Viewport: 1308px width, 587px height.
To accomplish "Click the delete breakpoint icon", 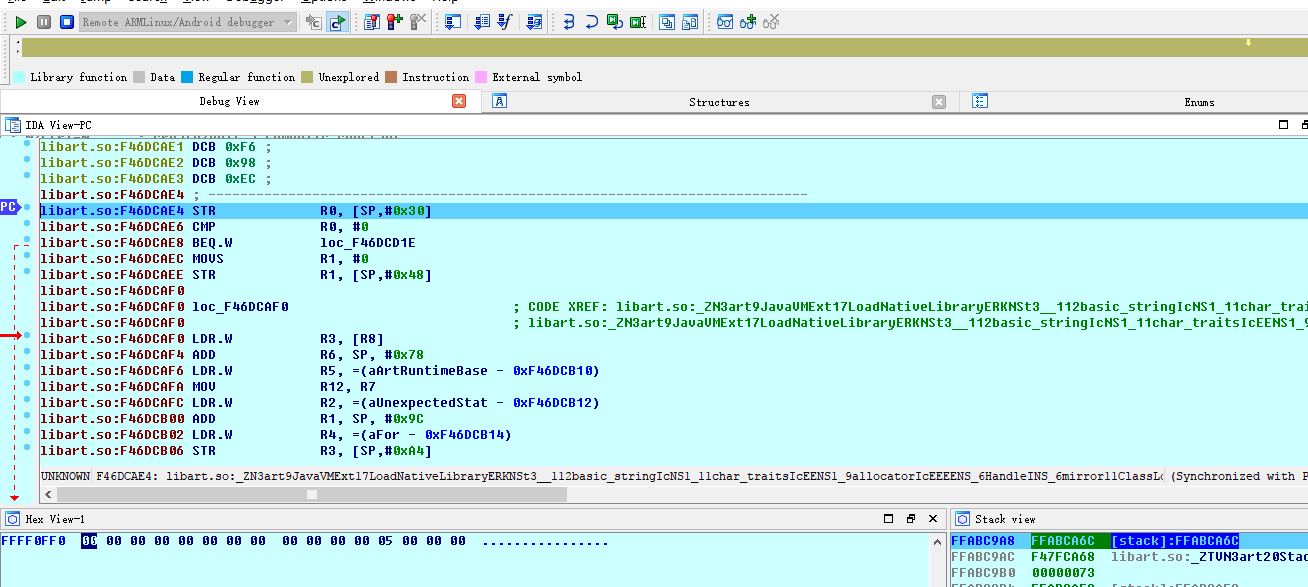I will [x=418, y=22].
